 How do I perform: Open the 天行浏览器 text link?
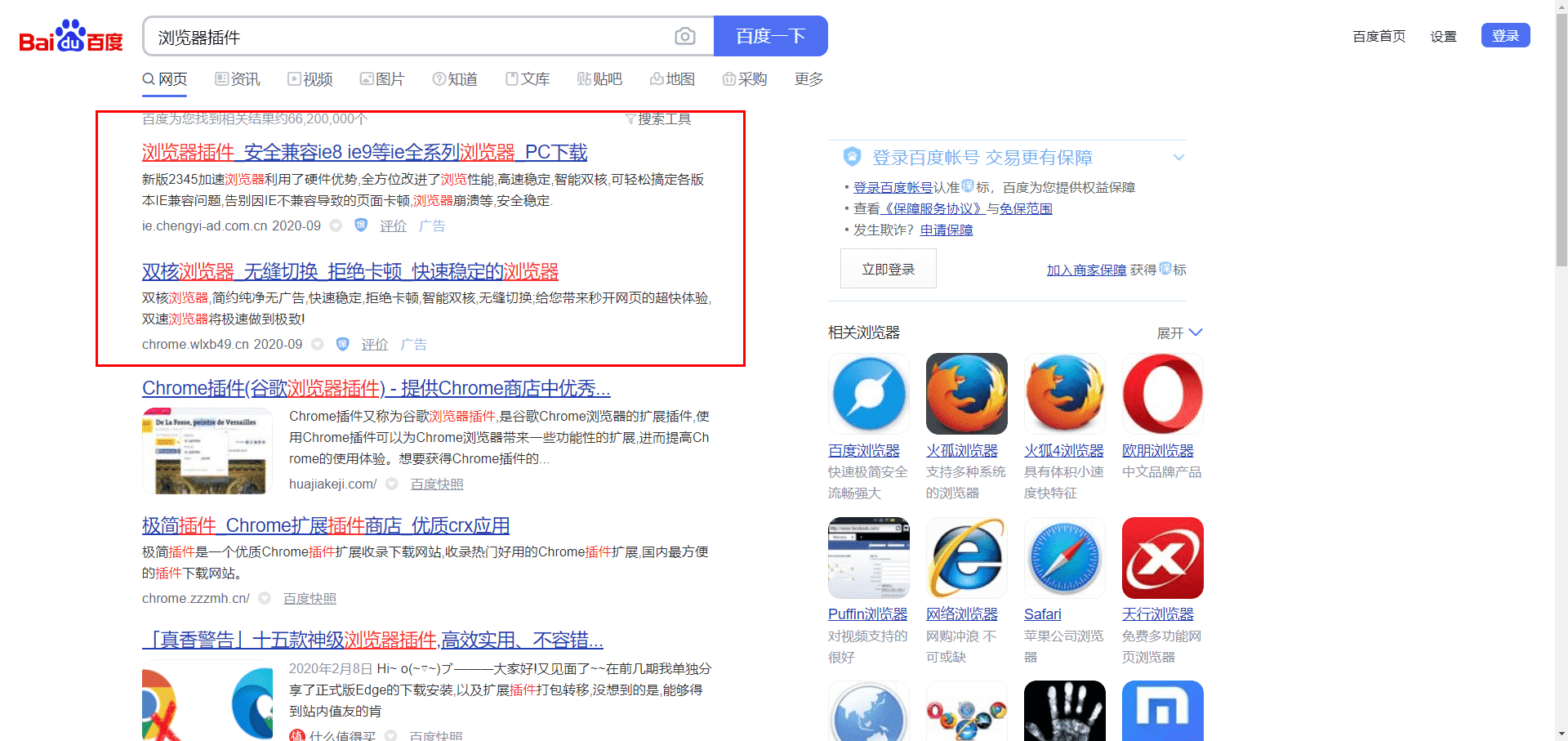click(1158, 614)
